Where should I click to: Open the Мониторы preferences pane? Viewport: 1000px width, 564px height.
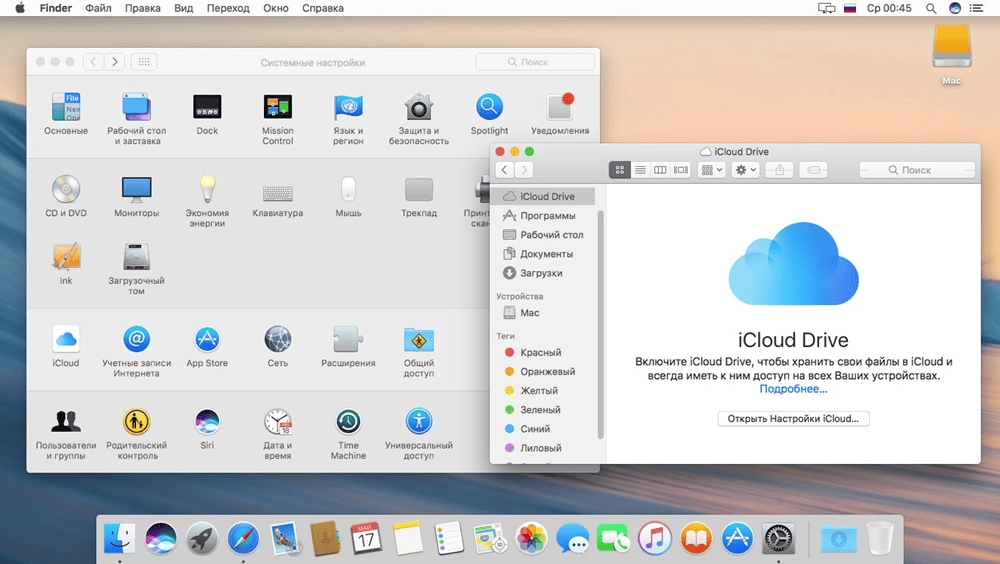pyautogui.click(x=136, y=196)
